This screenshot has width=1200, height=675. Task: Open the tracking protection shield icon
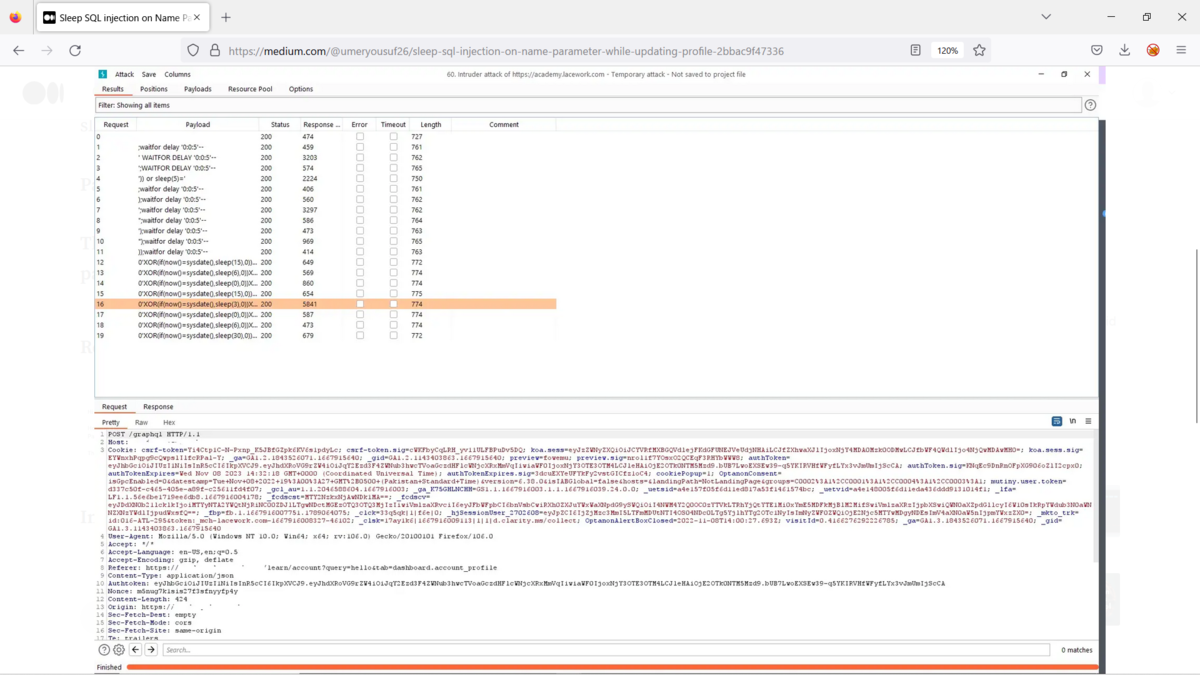193,50
